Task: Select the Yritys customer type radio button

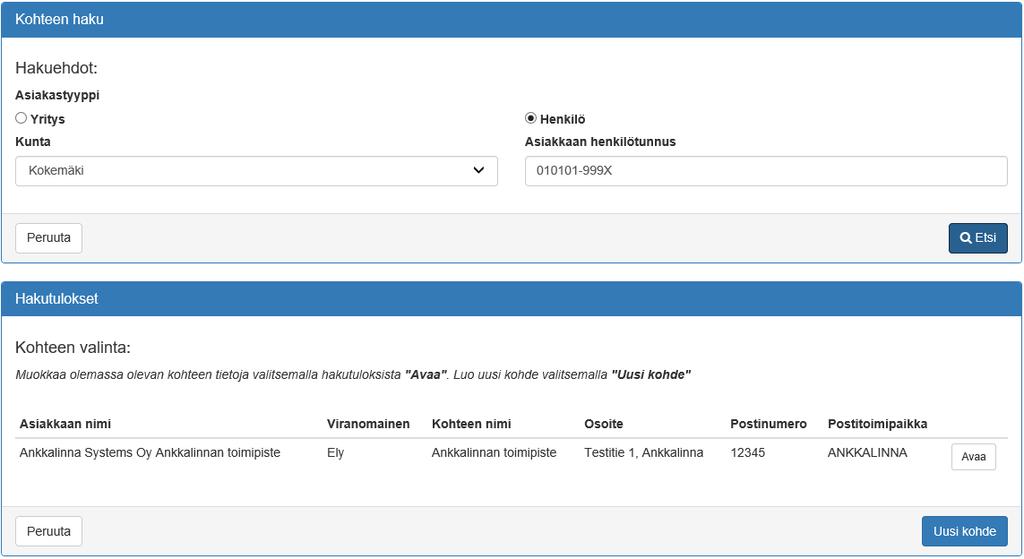Action: coord(21,118)
